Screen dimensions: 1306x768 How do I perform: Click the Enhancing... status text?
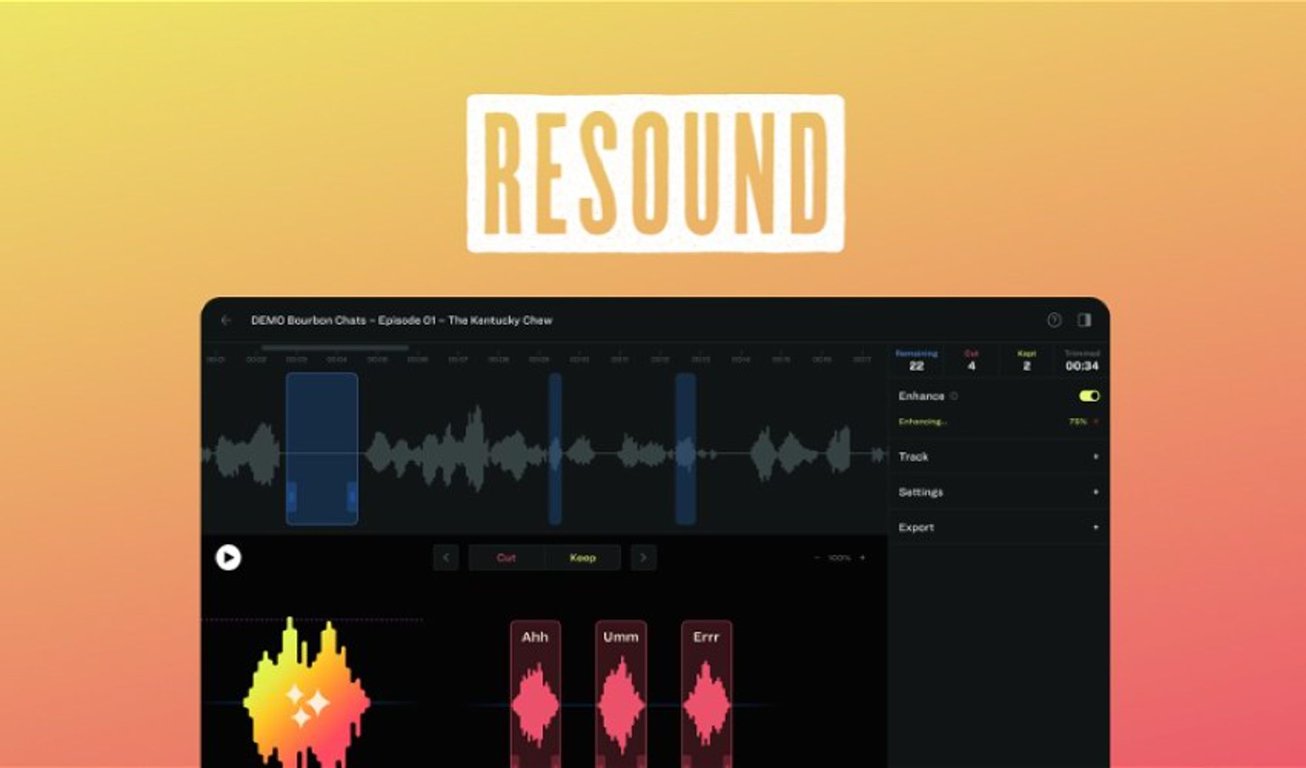(x=922, y=422)
